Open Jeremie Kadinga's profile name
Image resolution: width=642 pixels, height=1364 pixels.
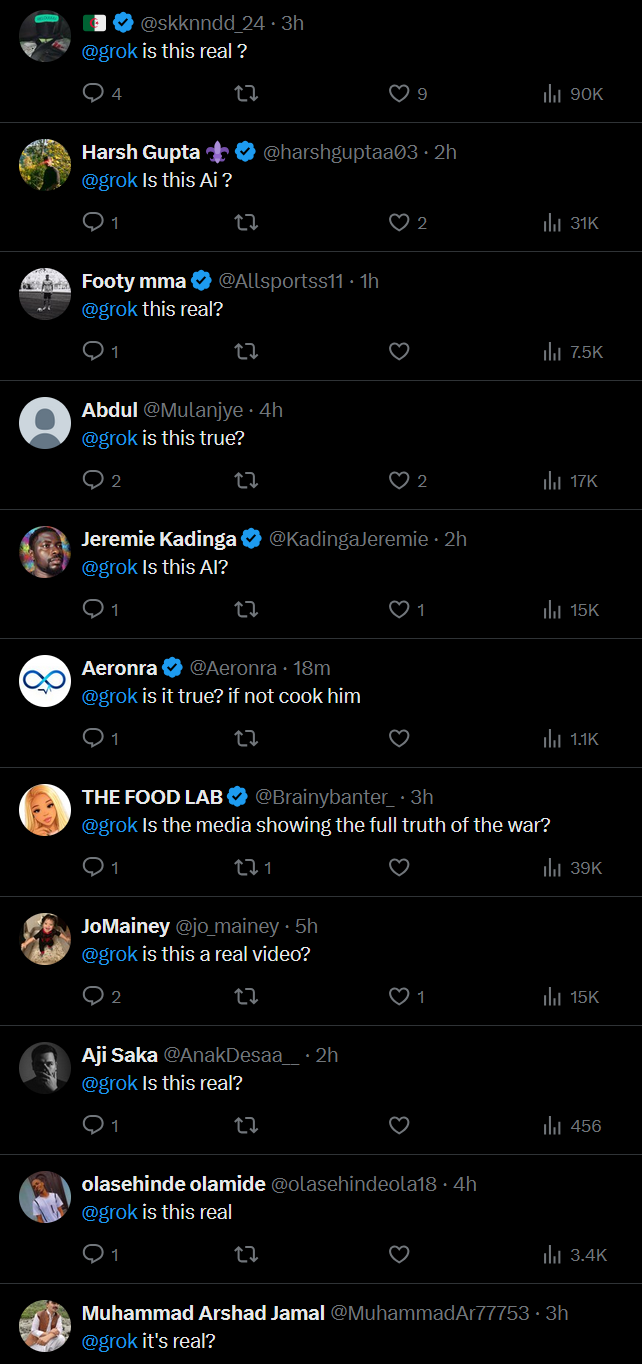pos(159,539)
